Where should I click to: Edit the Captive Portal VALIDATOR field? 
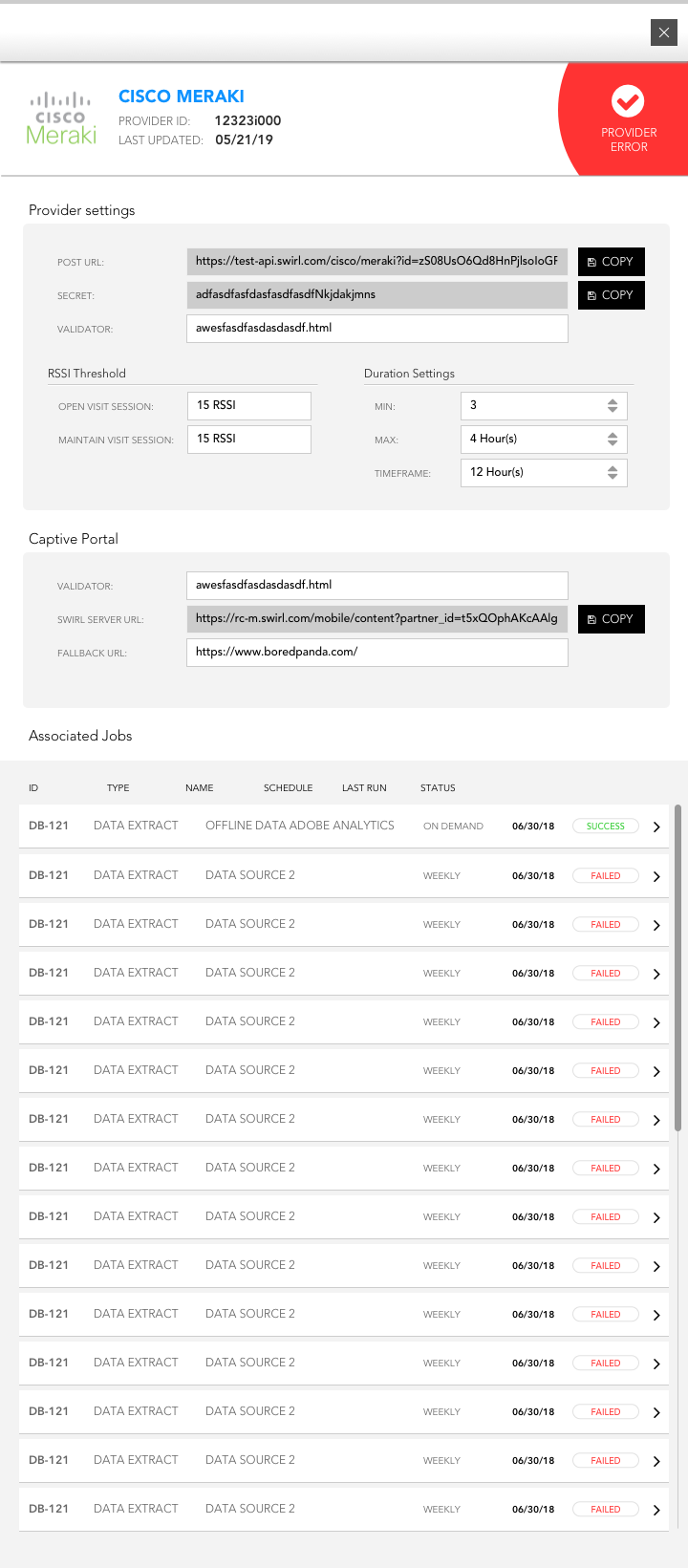click(x=377, y=585)
